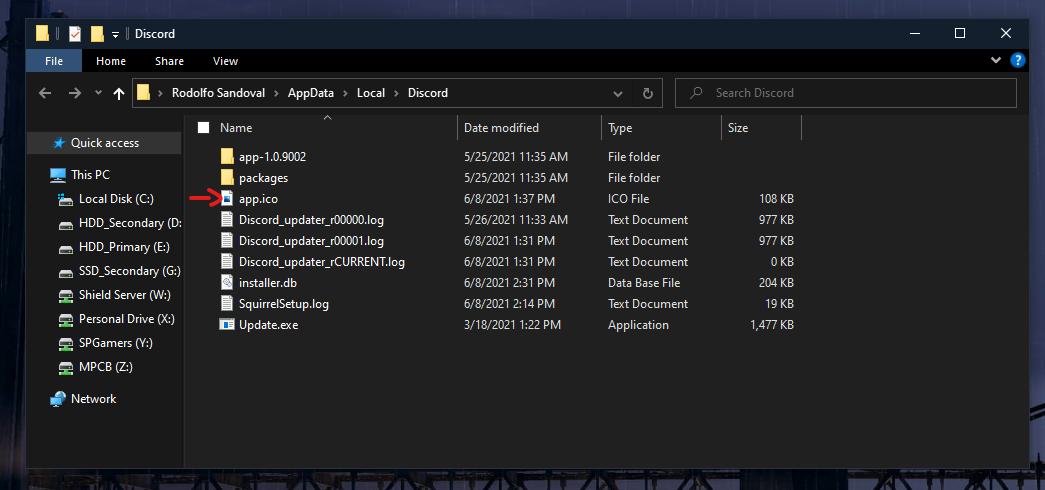Click the packages folder icon
Image resolution: width=1045 pixels, height=490 pixels.
227,178
